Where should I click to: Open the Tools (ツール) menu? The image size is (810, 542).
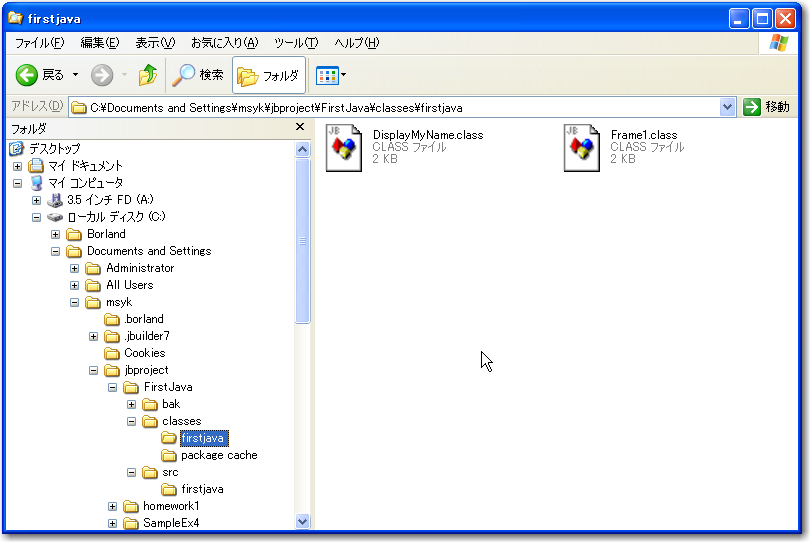click(x=295, y=43)
